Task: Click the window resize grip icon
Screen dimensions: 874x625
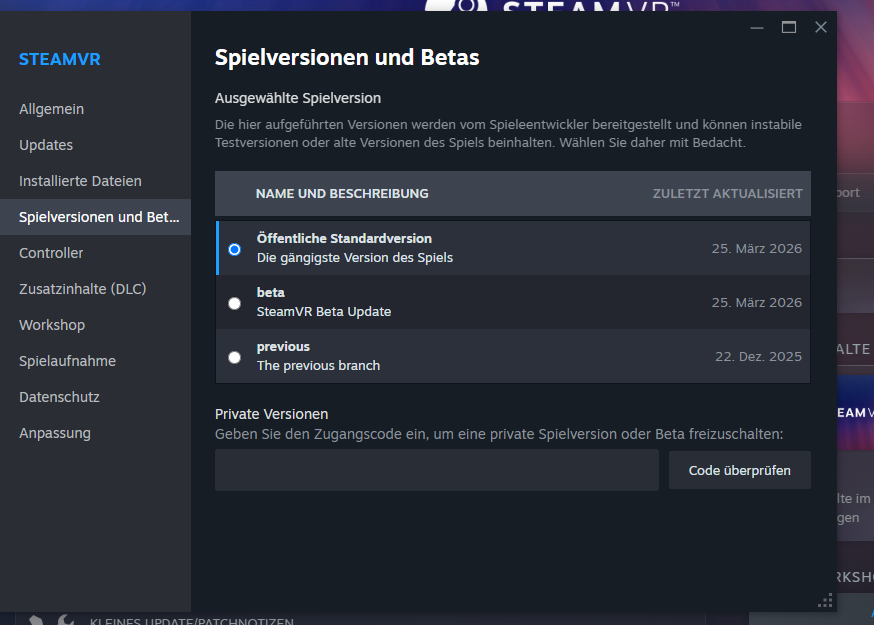Action: (x=824, y=600)
